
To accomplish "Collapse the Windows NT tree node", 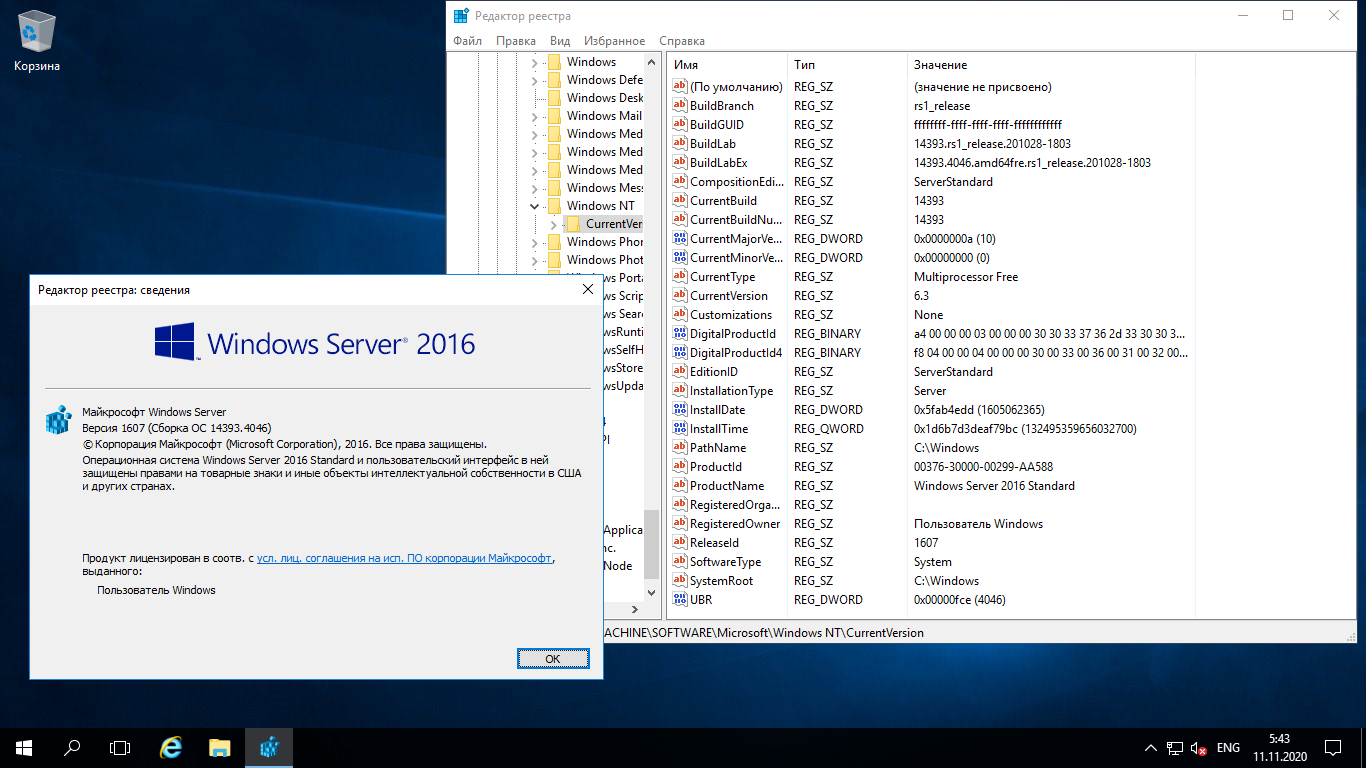I will pyautogui.click(x=535, y=206).
